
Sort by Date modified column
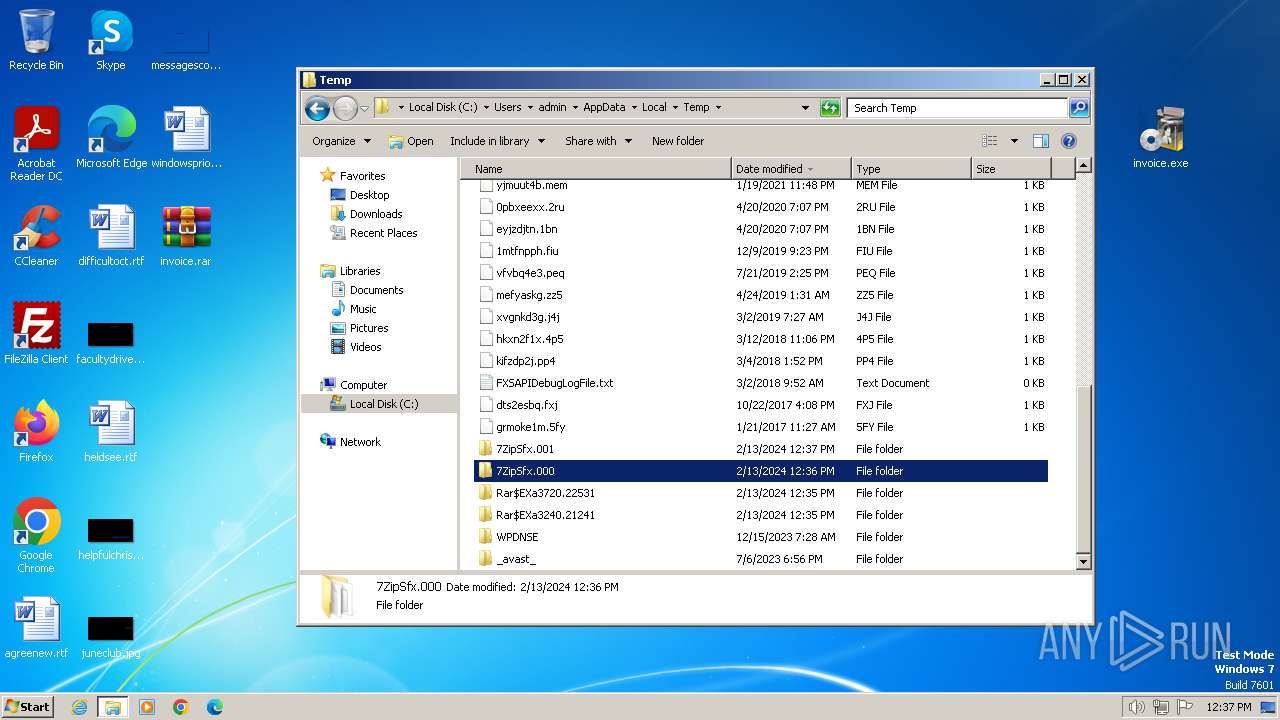pos(791,169)
